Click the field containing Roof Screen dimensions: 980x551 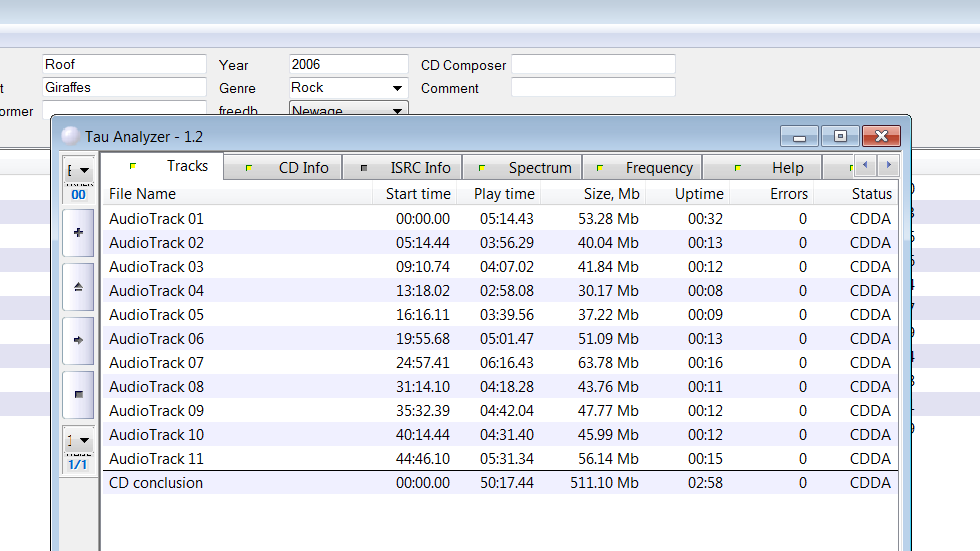coord(124,64)
